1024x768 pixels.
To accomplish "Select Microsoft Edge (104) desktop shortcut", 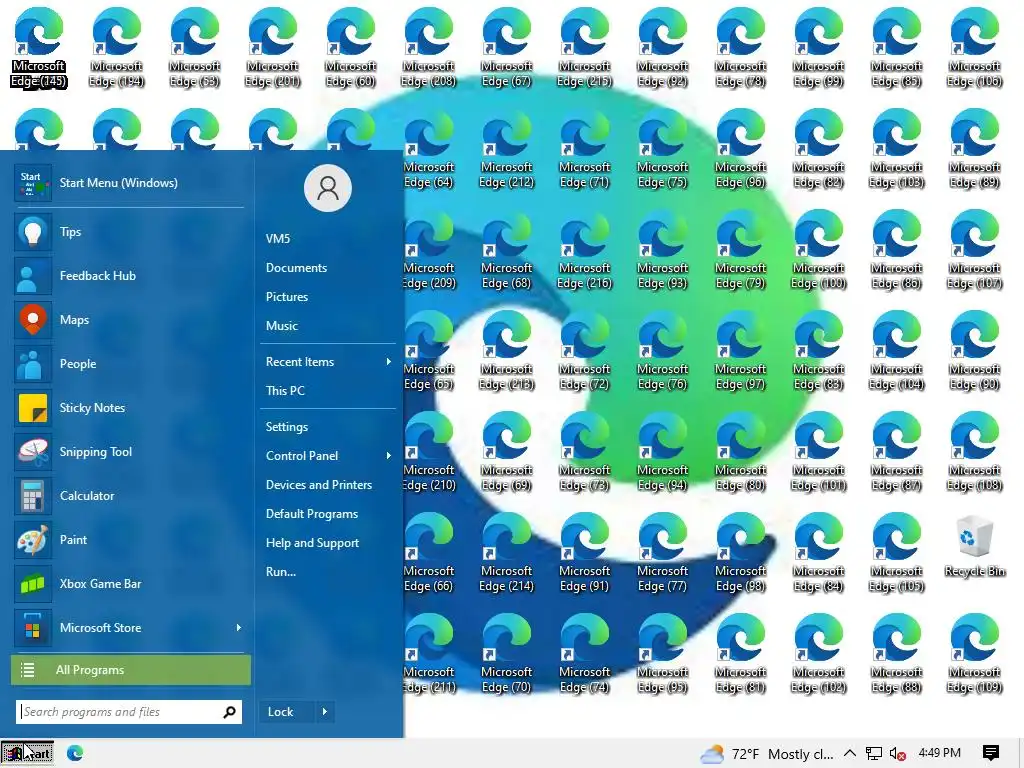I will (x=896, y=351).
